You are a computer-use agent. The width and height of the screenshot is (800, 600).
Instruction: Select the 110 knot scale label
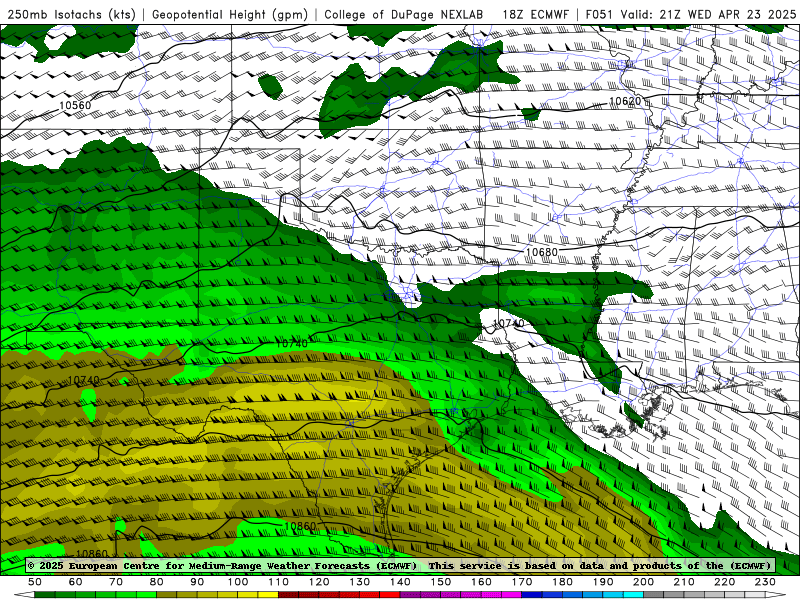pyautogui.click(x=279, y=582)
